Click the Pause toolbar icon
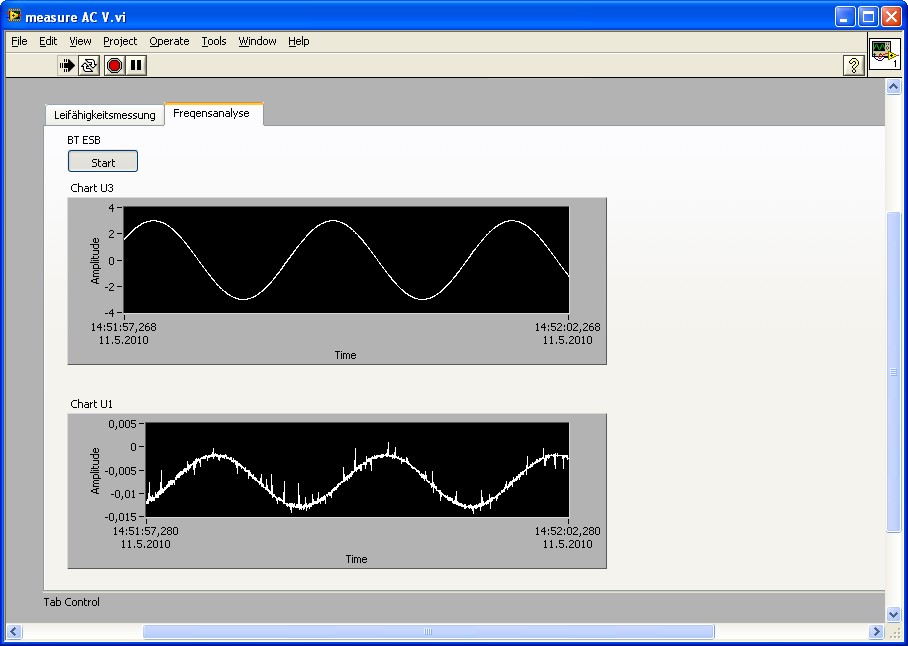908x646 pixels. coord(137,65)
